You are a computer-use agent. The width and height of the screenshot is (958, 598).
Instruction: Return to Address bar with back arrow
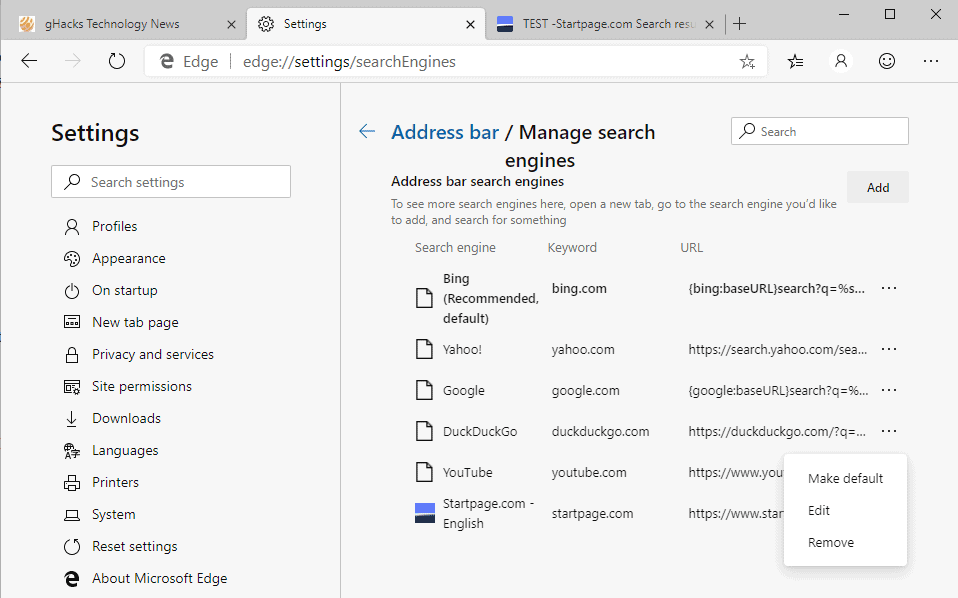(367, 131)
